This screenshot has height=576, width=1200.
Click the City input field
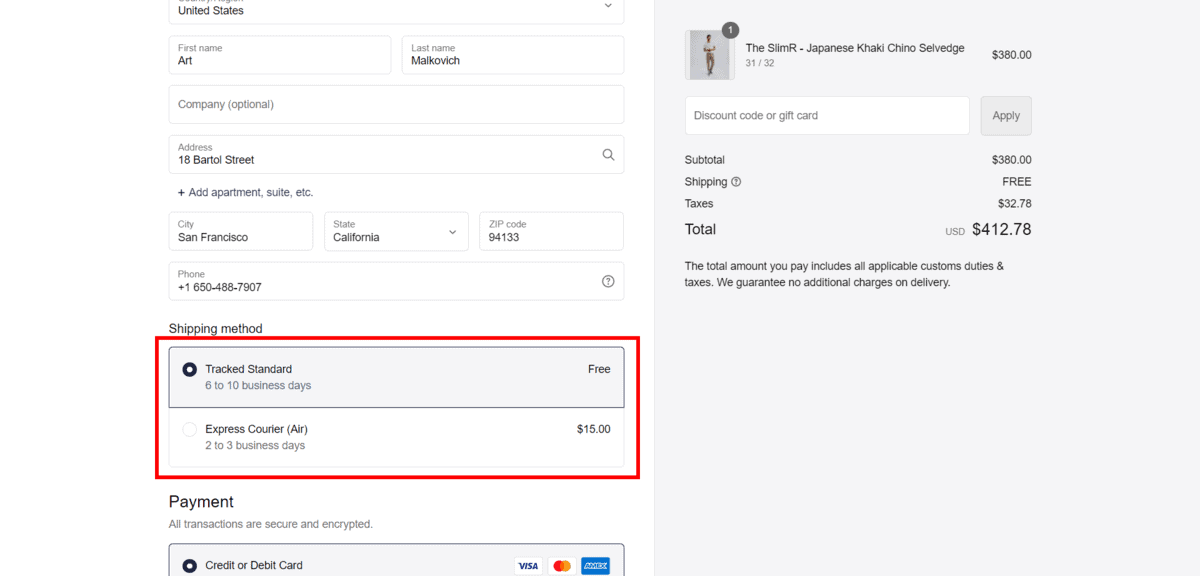pyautogui.click(x=240, y=231)
